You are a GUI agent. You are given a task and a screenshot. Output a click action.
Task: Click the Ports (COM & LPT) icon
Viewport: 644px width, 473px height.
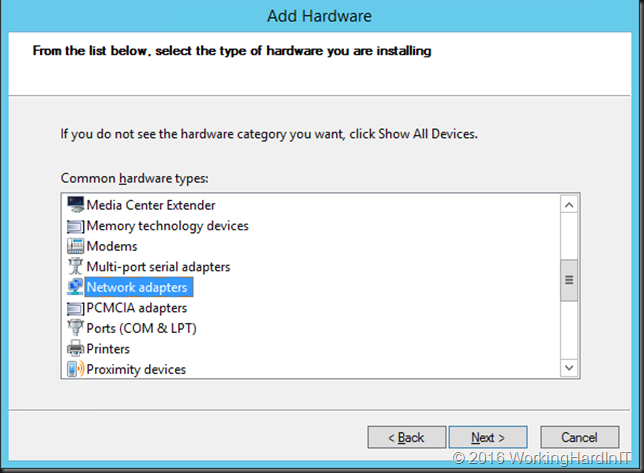coord(76,328)
